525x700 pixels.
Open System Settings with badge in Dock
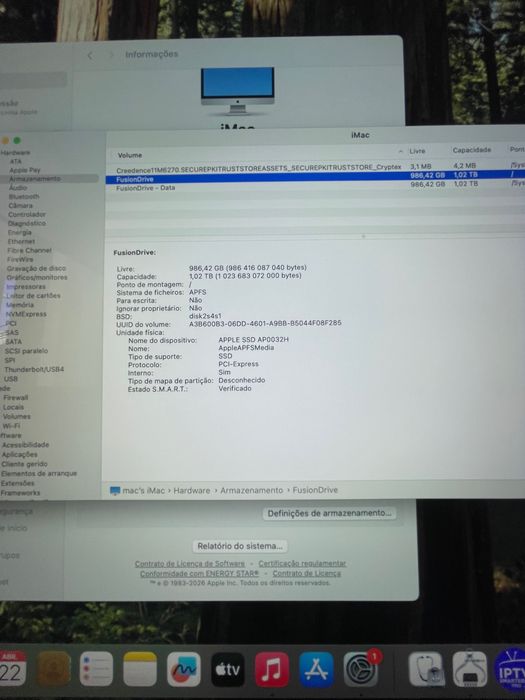pyautogui.click(x=361, y=669)
